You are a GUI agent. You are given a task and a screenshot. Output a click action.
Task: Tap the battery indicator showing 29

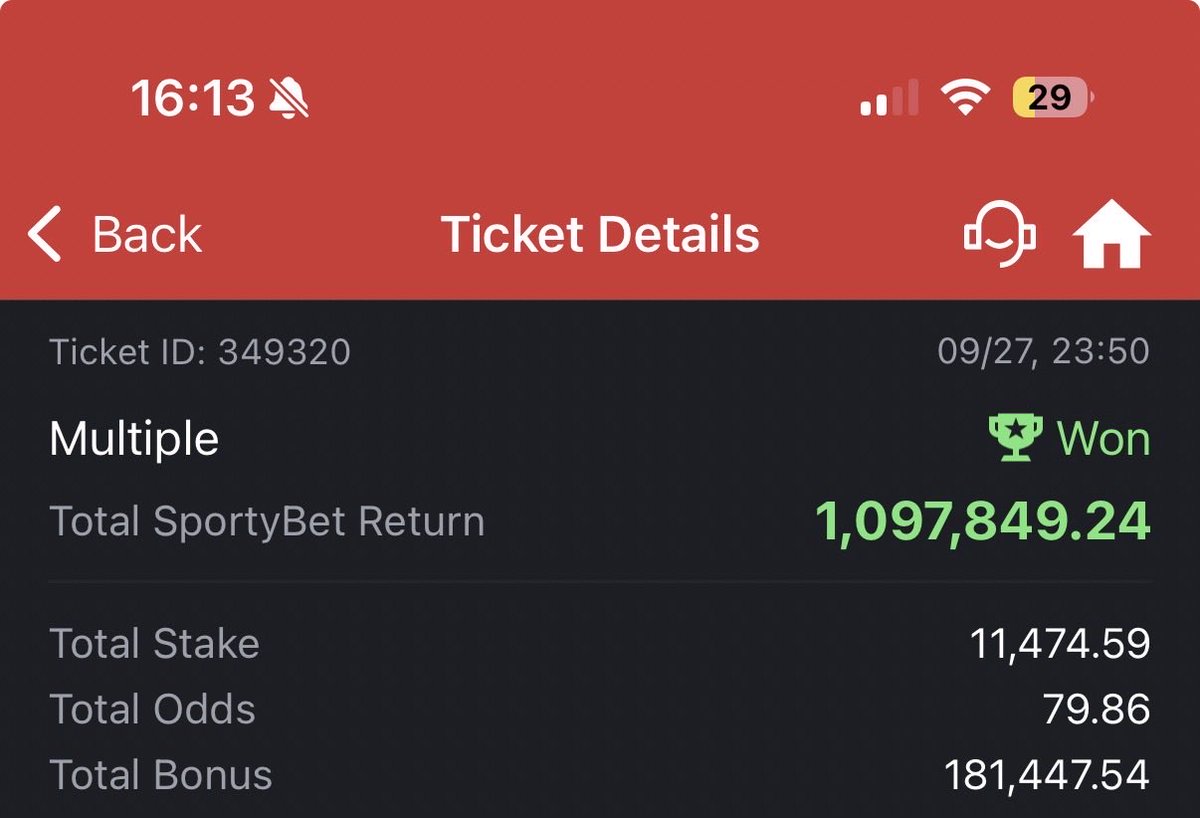(x=1053, y=98)
